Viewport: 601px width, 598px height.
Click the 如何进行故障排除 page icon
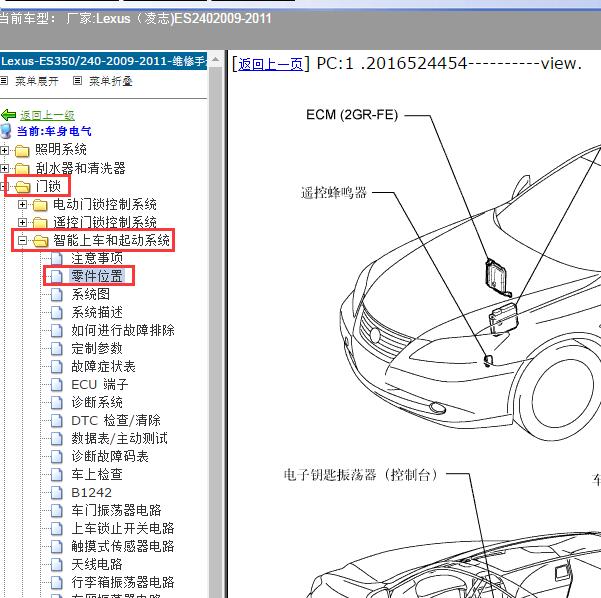[57, 330]
